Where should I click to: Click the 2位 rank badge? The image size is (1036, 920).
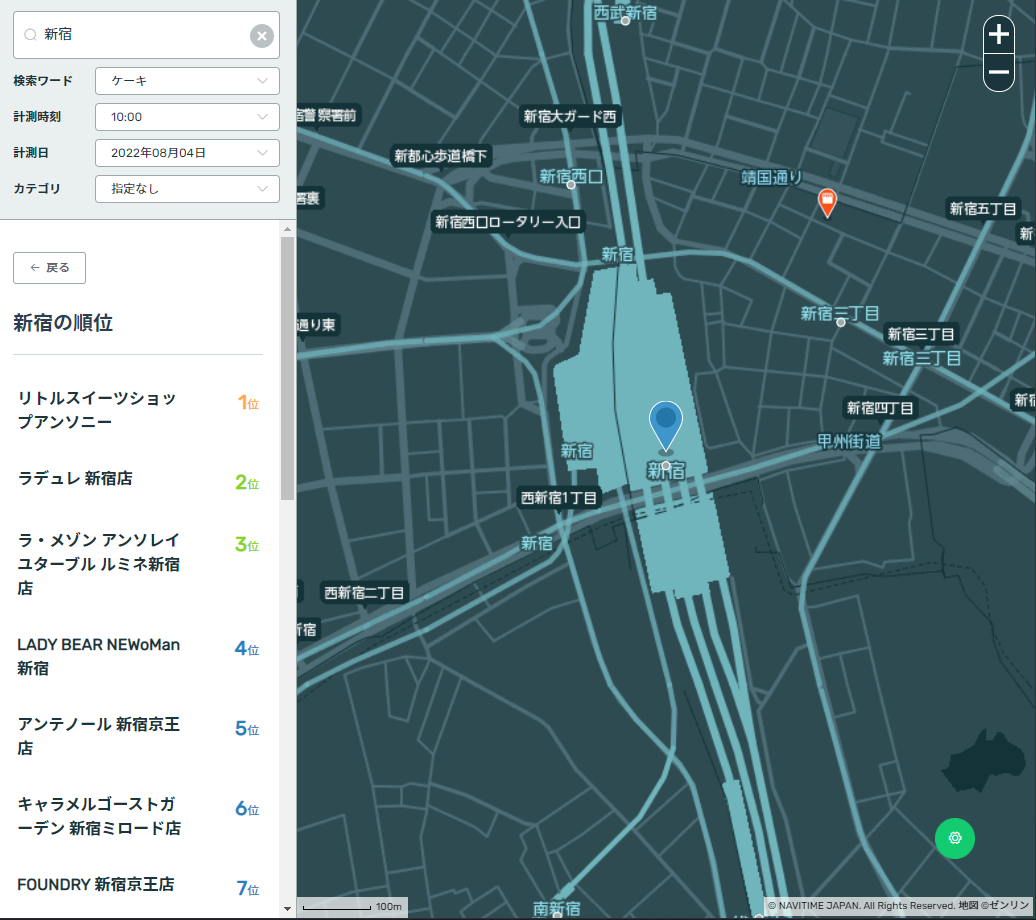pyautogui.click(x=247, y=482)
